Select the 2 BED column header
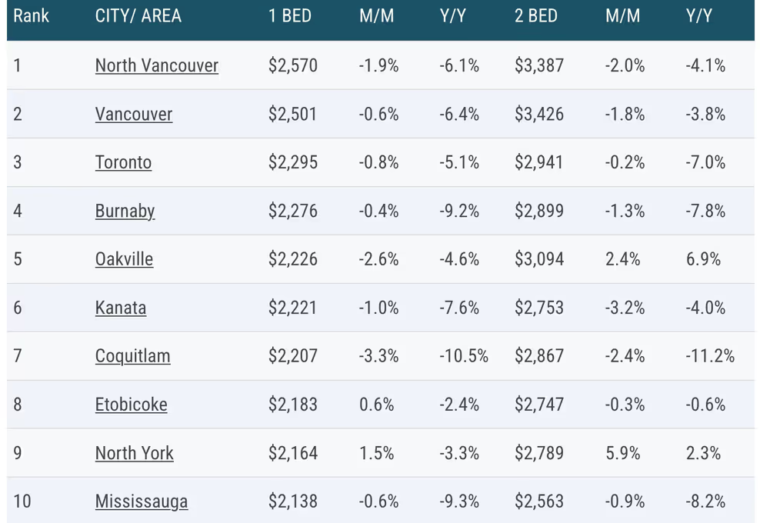760x523 pixels. pos(535,17)
